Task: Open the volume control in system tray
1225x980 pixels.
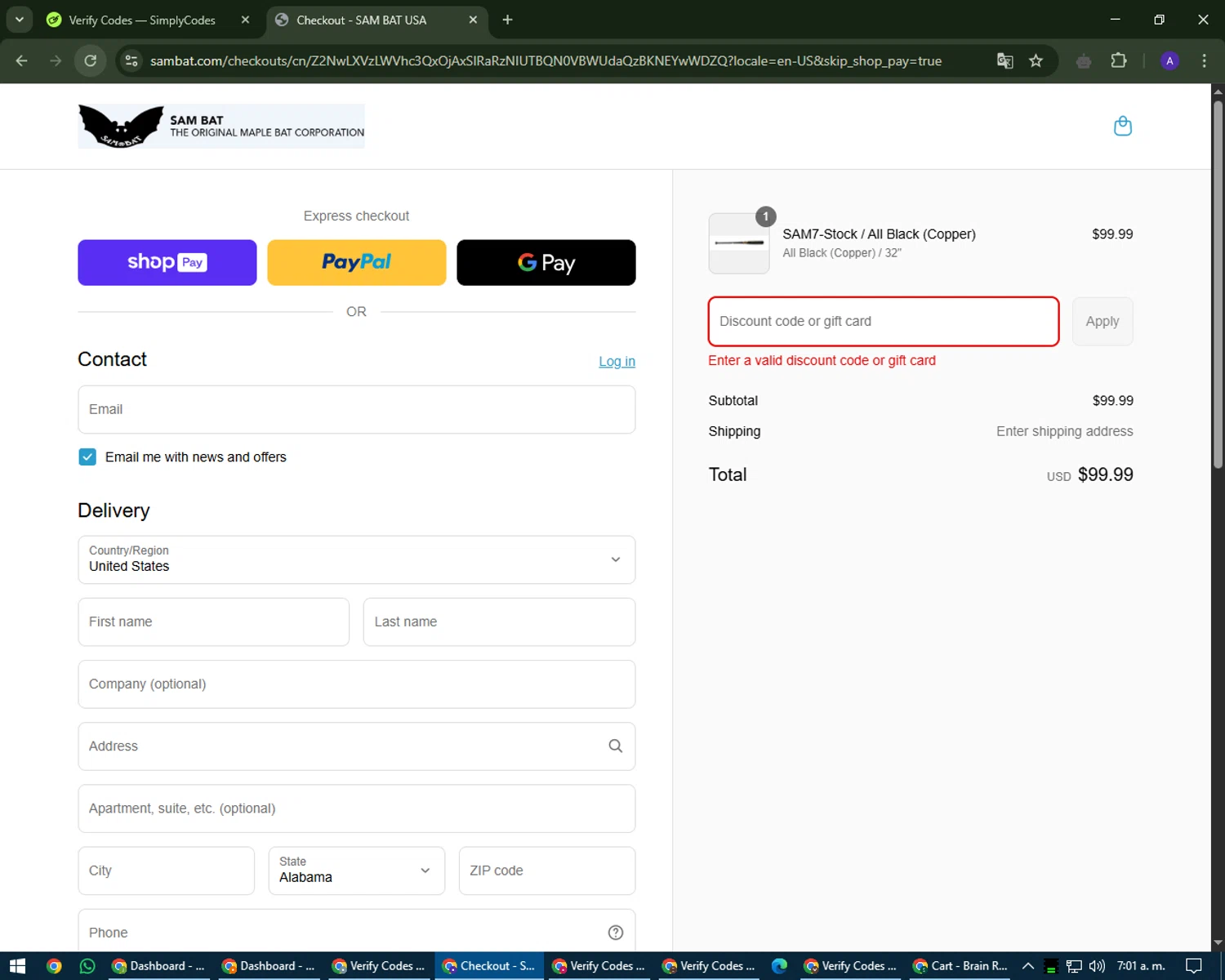Action: pyautogui.click(x=1097, y=966)
